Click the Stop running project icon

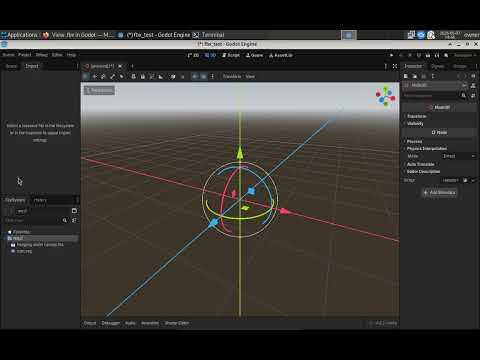pyautogui.click(x=410, y=55)
